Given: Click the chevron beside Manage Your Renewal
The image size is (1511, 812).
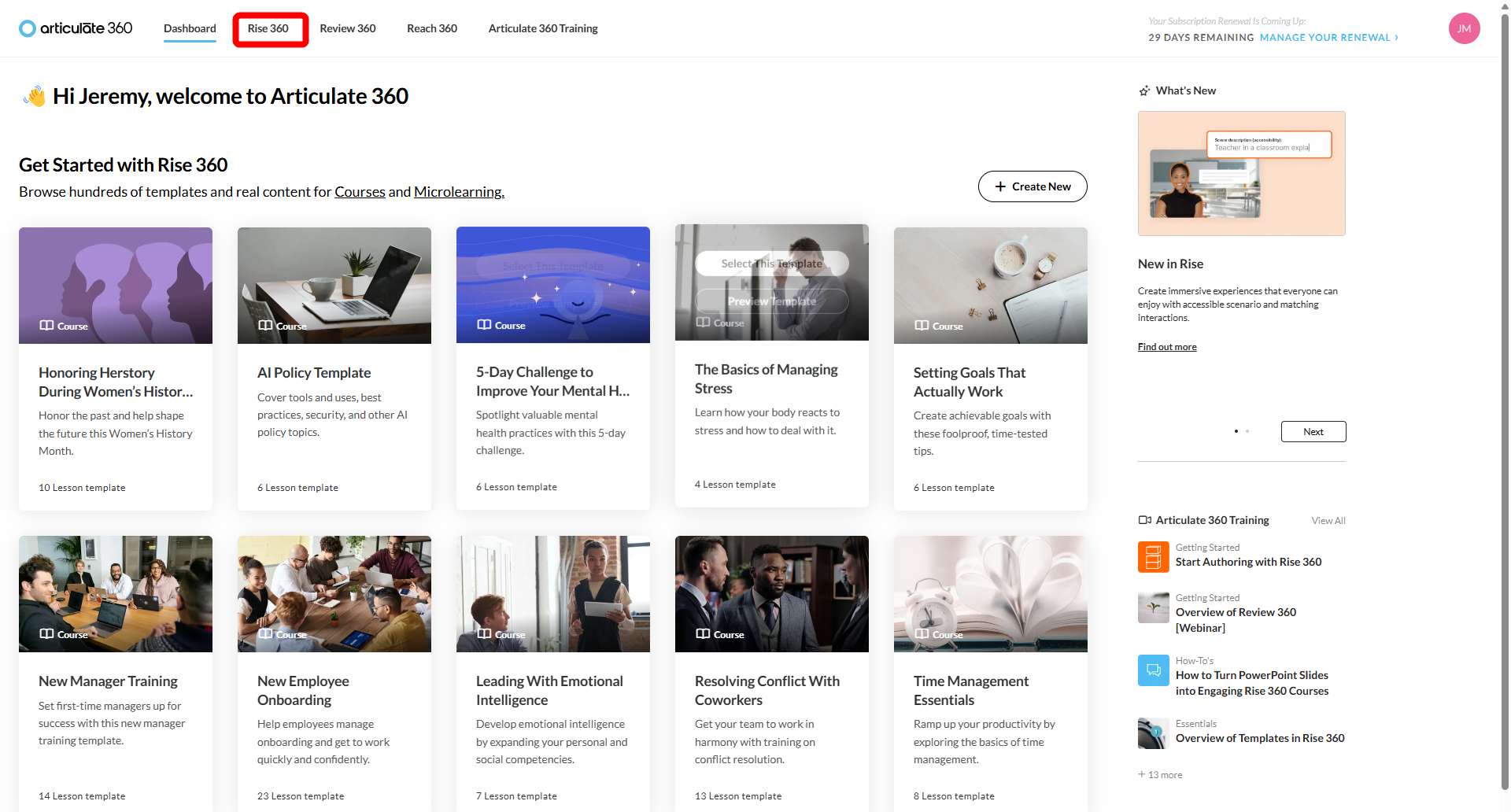Looking at the screenshot, I should [x=1397, y=38].
